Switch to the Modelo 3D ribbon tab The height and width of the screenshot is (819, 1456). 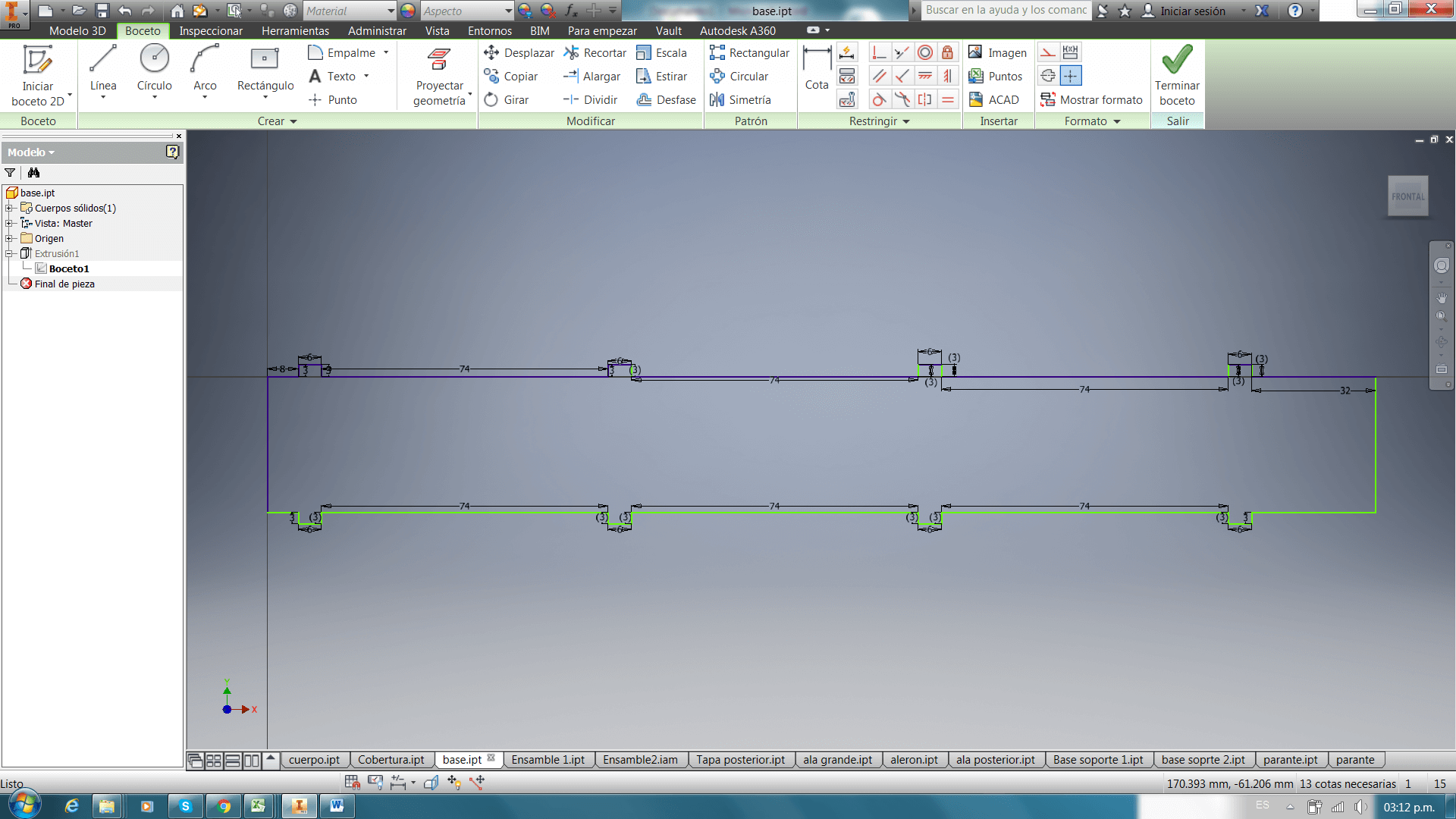(x=77, y=31)
